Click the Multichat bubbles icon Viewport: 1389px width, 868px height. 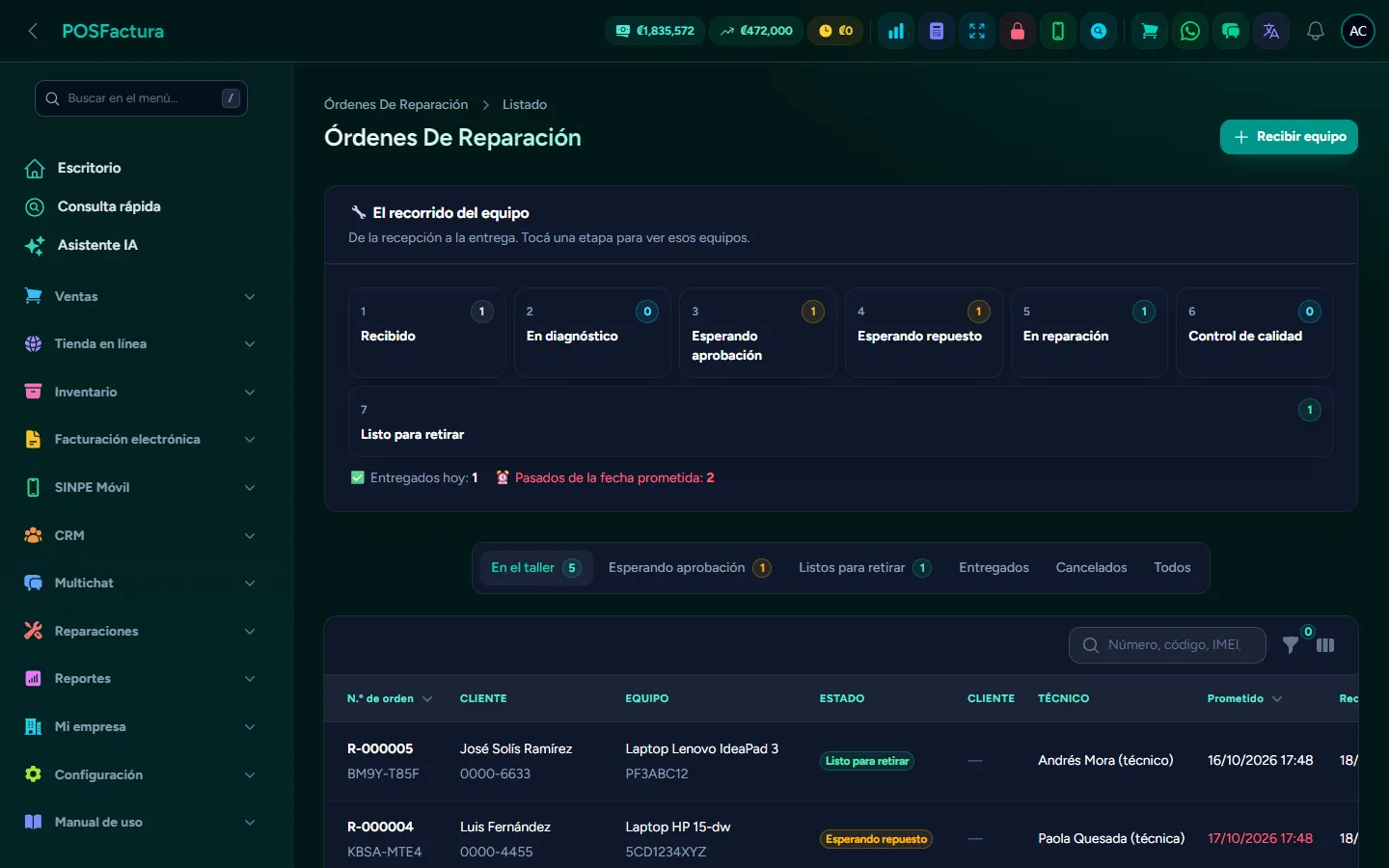(x=33, y=583)
